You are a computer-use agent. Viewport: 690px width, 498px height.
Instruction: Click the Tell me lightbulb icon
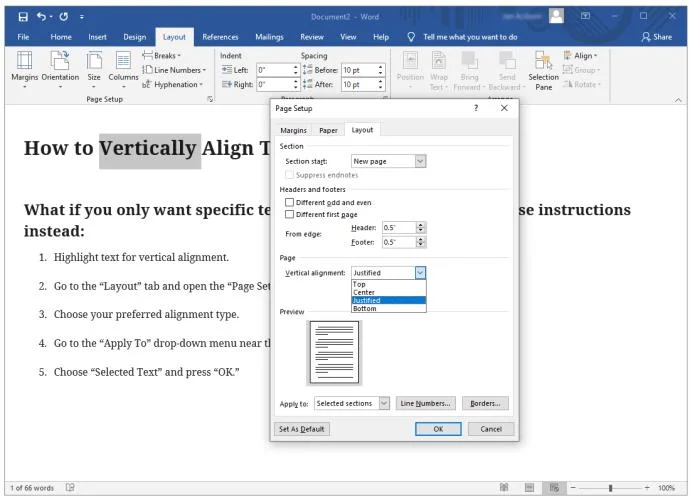point(411,37)
